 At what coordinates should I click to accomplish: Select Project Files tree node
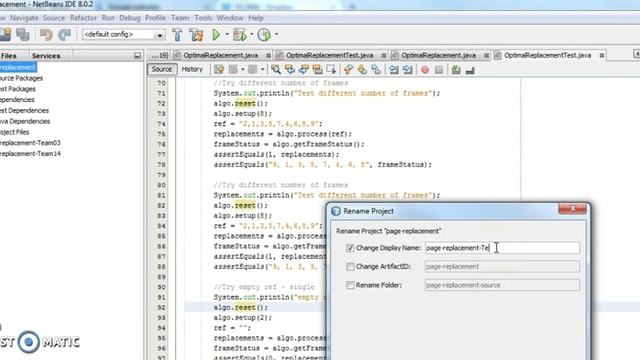(15, 132)
